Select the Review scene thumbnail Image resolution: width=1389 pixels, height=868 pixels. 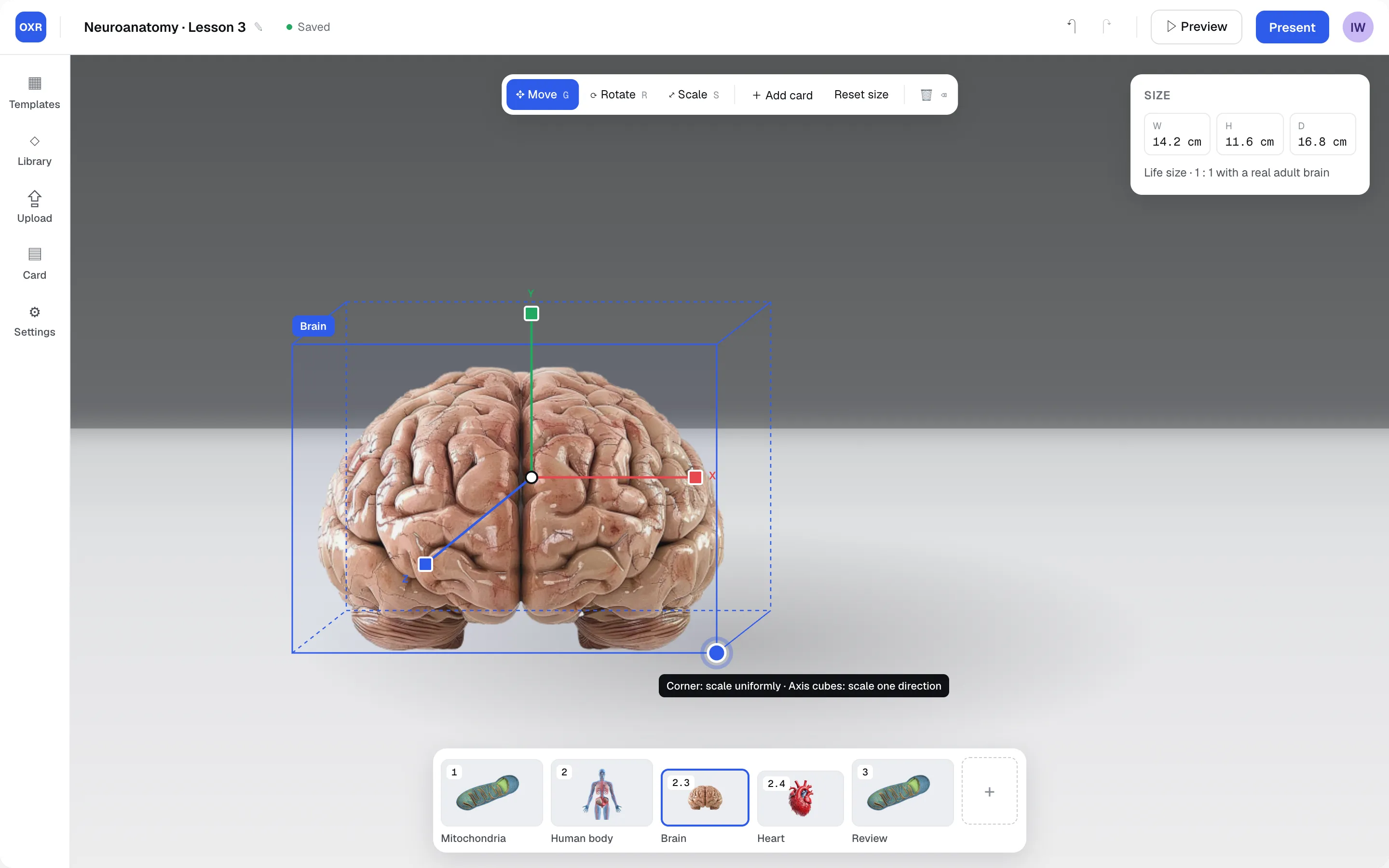click(x=902, y=792)
